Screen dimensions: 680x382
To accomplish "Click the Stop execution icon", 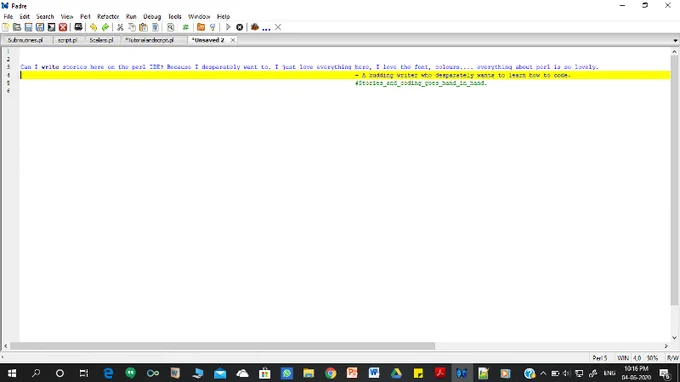I will (x=239, y=27).
